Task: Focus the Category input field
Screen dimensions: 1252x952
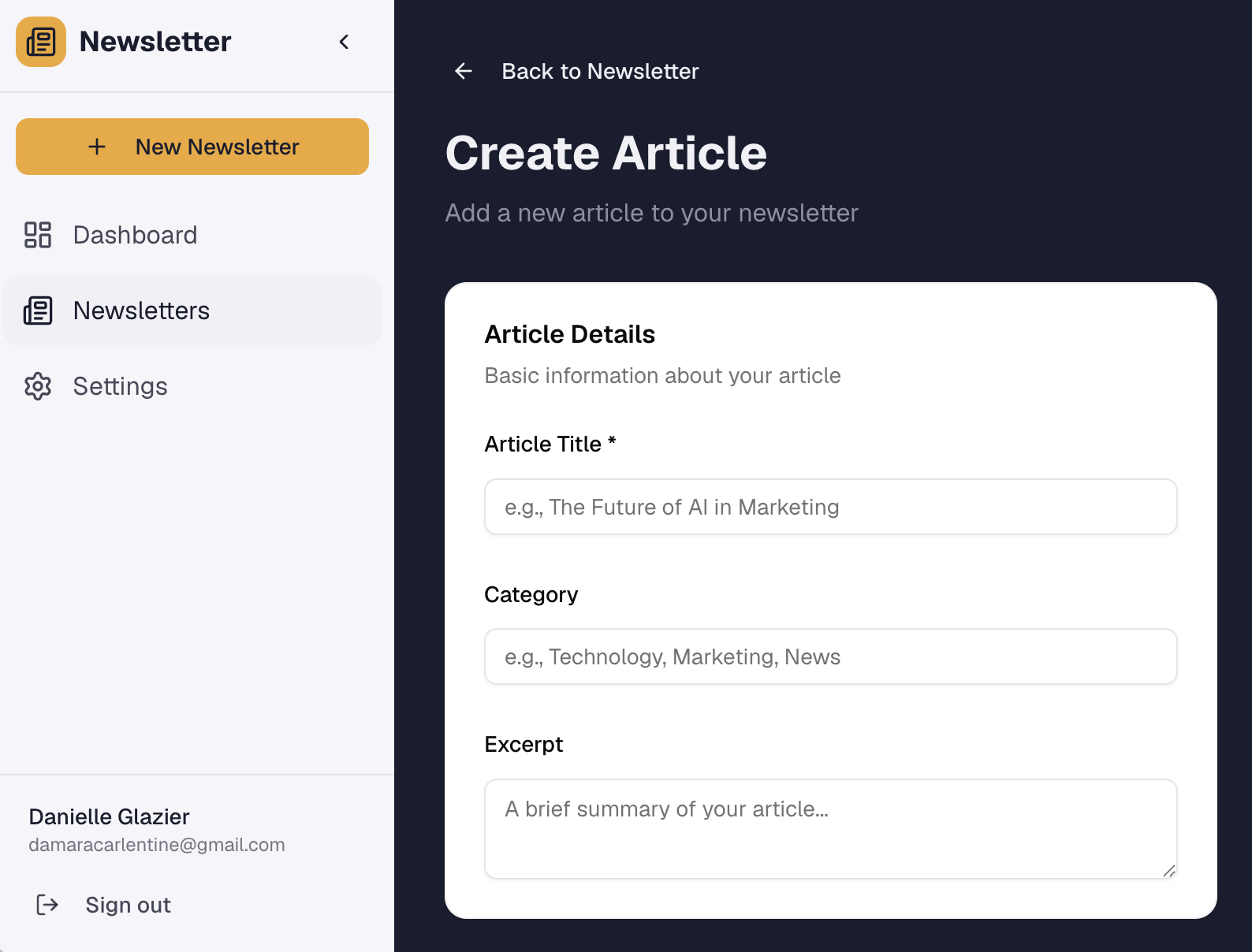Action: [x=831, y=656]
